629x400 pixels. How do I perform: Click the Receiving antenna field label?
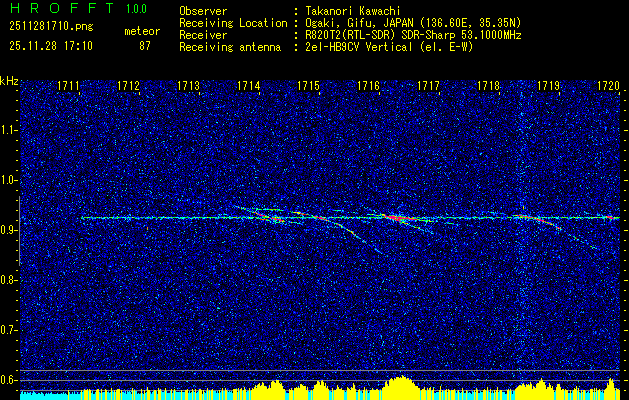[230, 47]
